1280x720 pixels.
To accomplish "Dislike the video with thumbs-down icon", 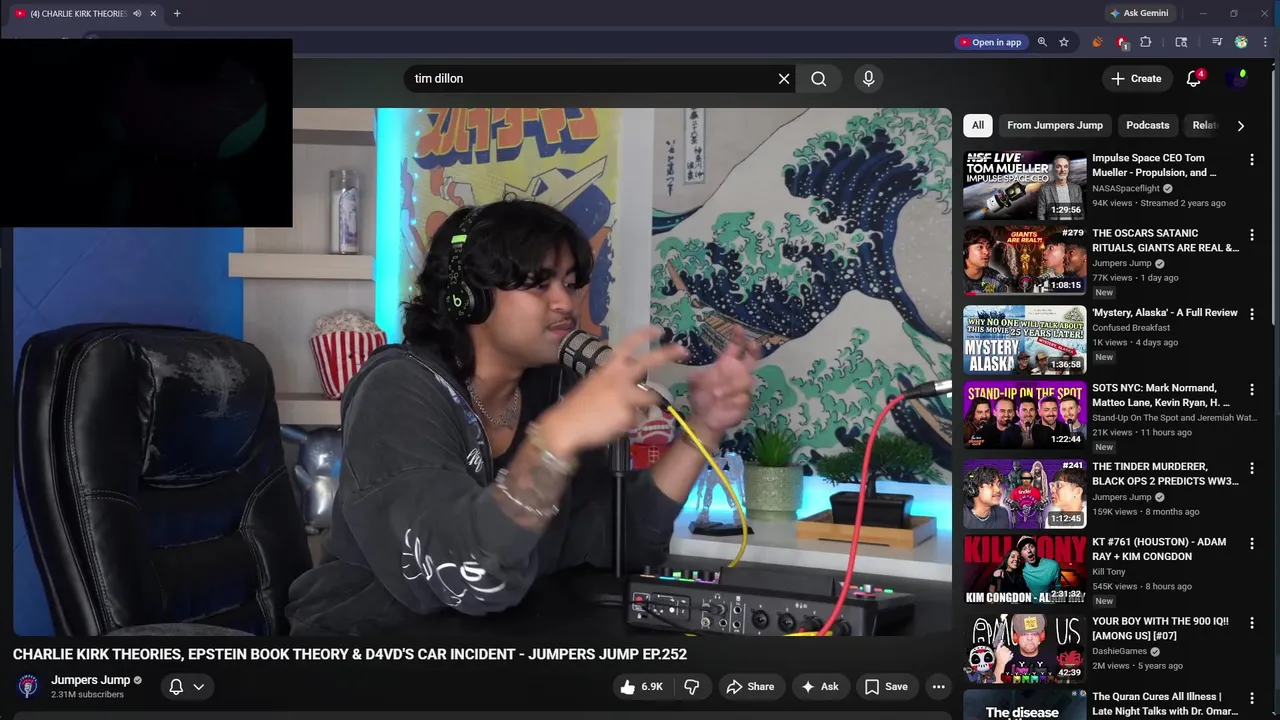I will click(691, 687).
